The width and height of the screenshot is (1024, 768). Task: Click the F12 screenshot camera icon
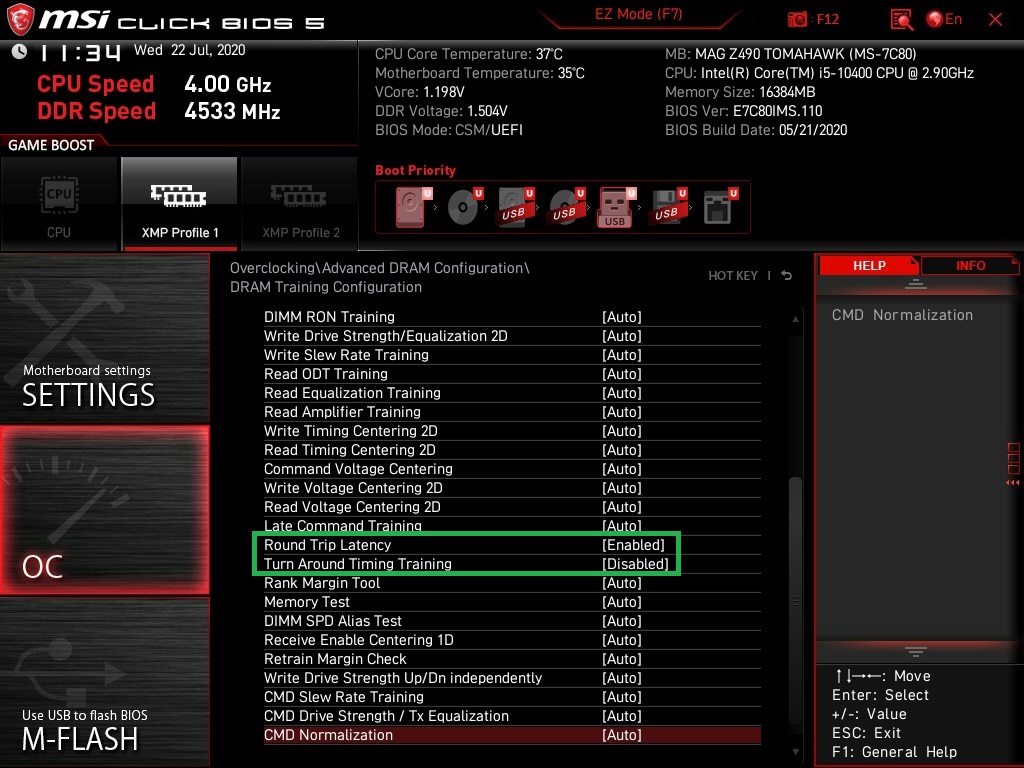(x=797, y=20)
